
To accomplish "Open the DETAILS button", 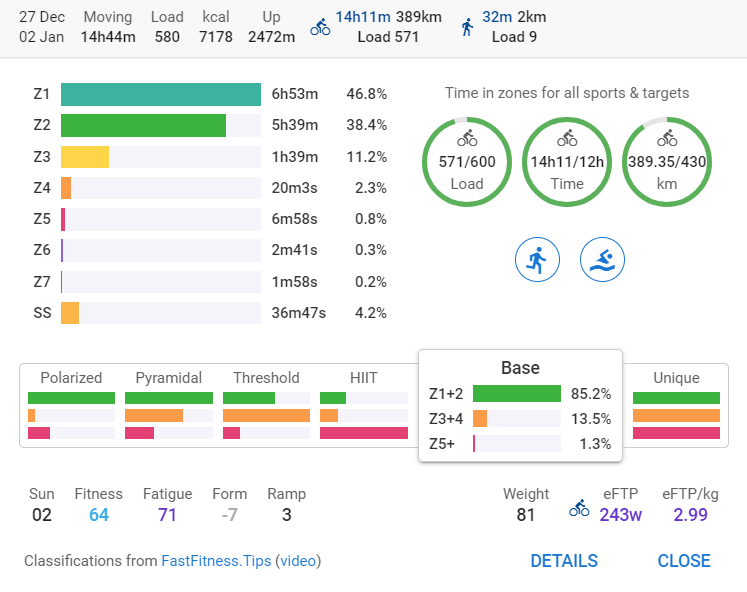I will (564, 561).
